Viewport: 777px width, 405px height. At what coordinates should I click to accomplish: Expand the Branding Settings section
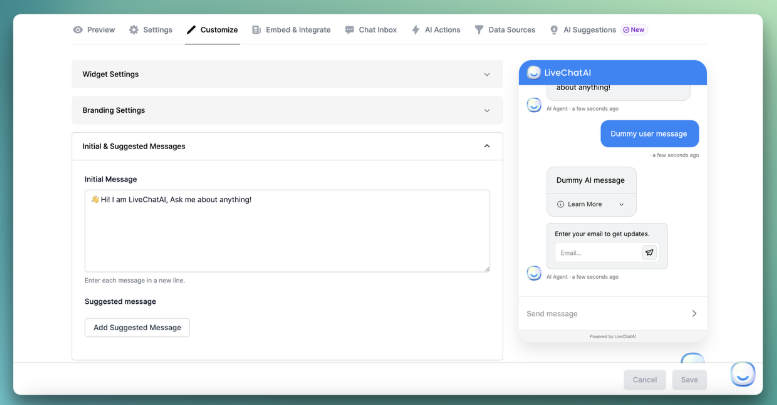click(x=287, y=110)
